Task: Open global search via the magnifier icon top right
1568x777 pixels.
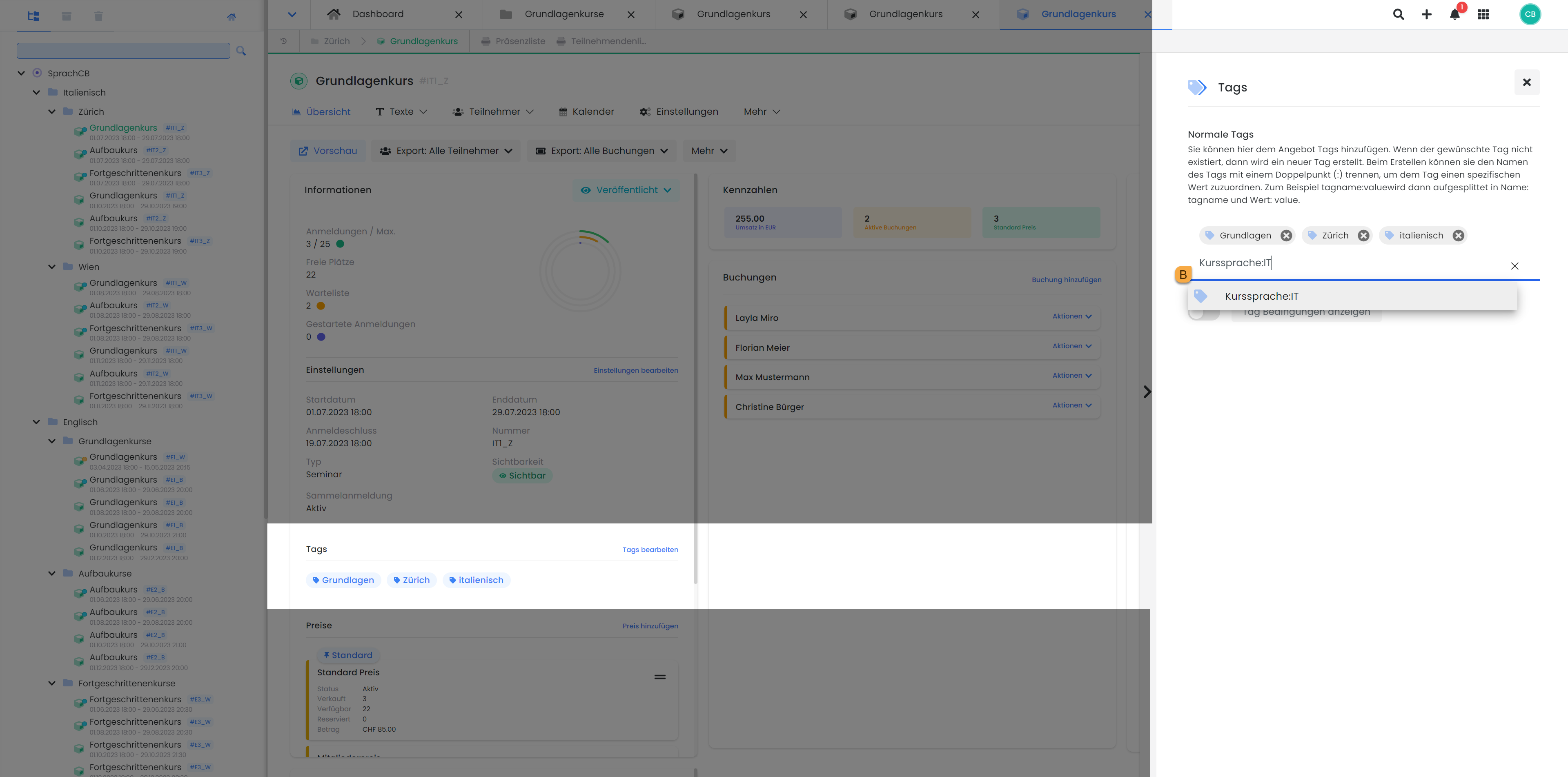Action: [x=1398, y=14]
